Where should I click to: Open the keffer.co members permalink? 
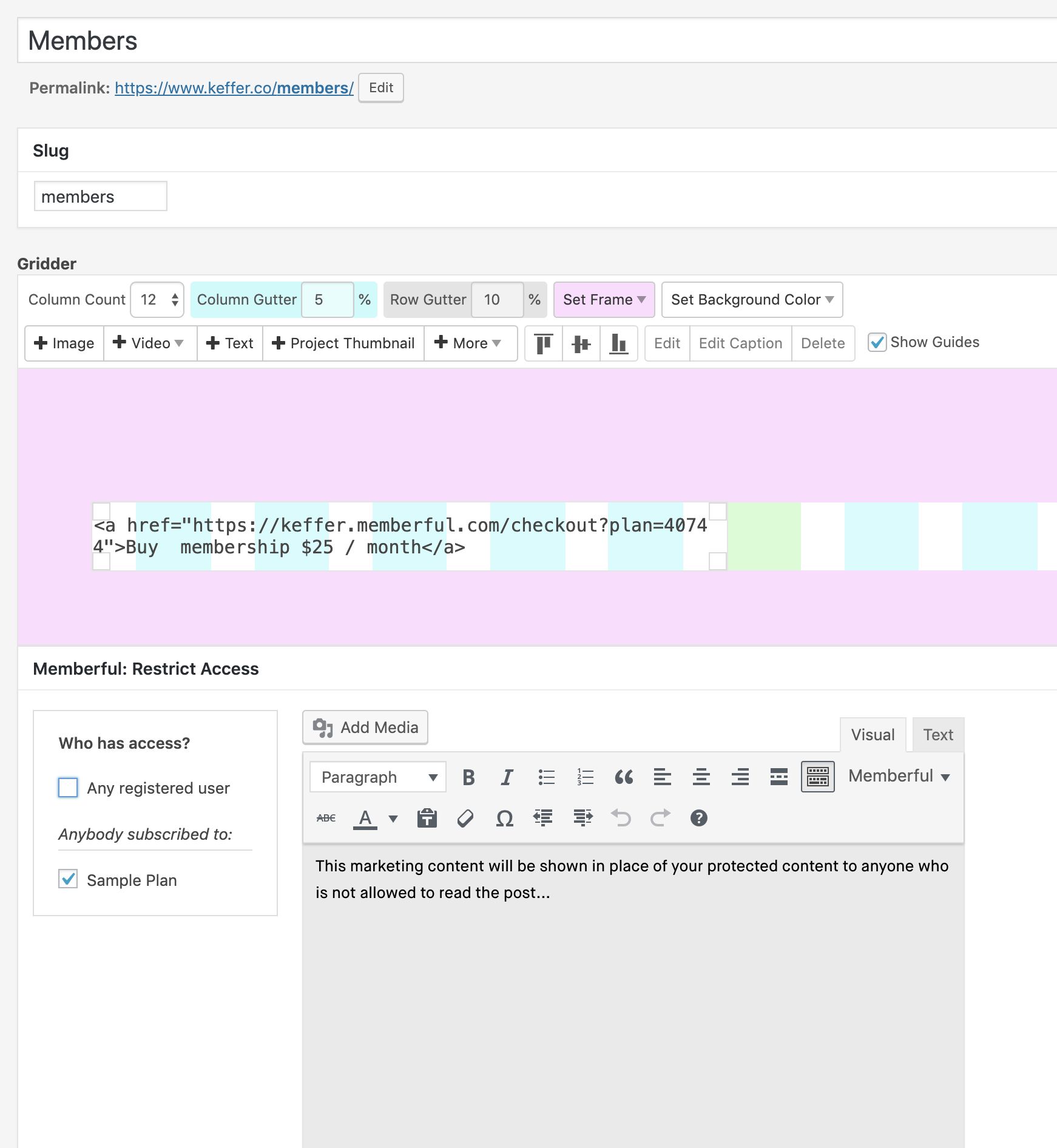(x=234, y=88)
